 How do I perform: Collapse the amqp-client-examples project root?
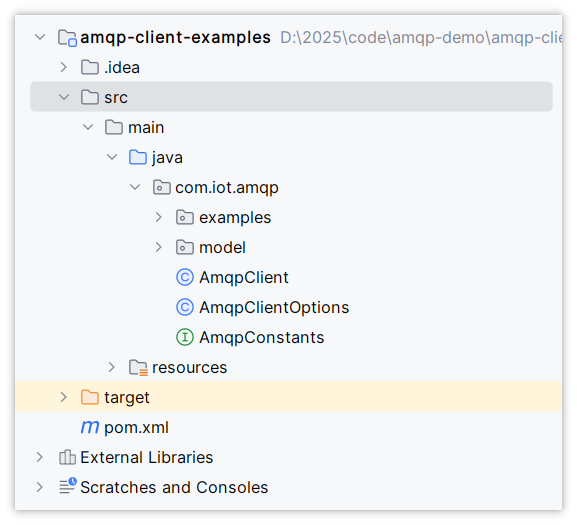(40, 37)
